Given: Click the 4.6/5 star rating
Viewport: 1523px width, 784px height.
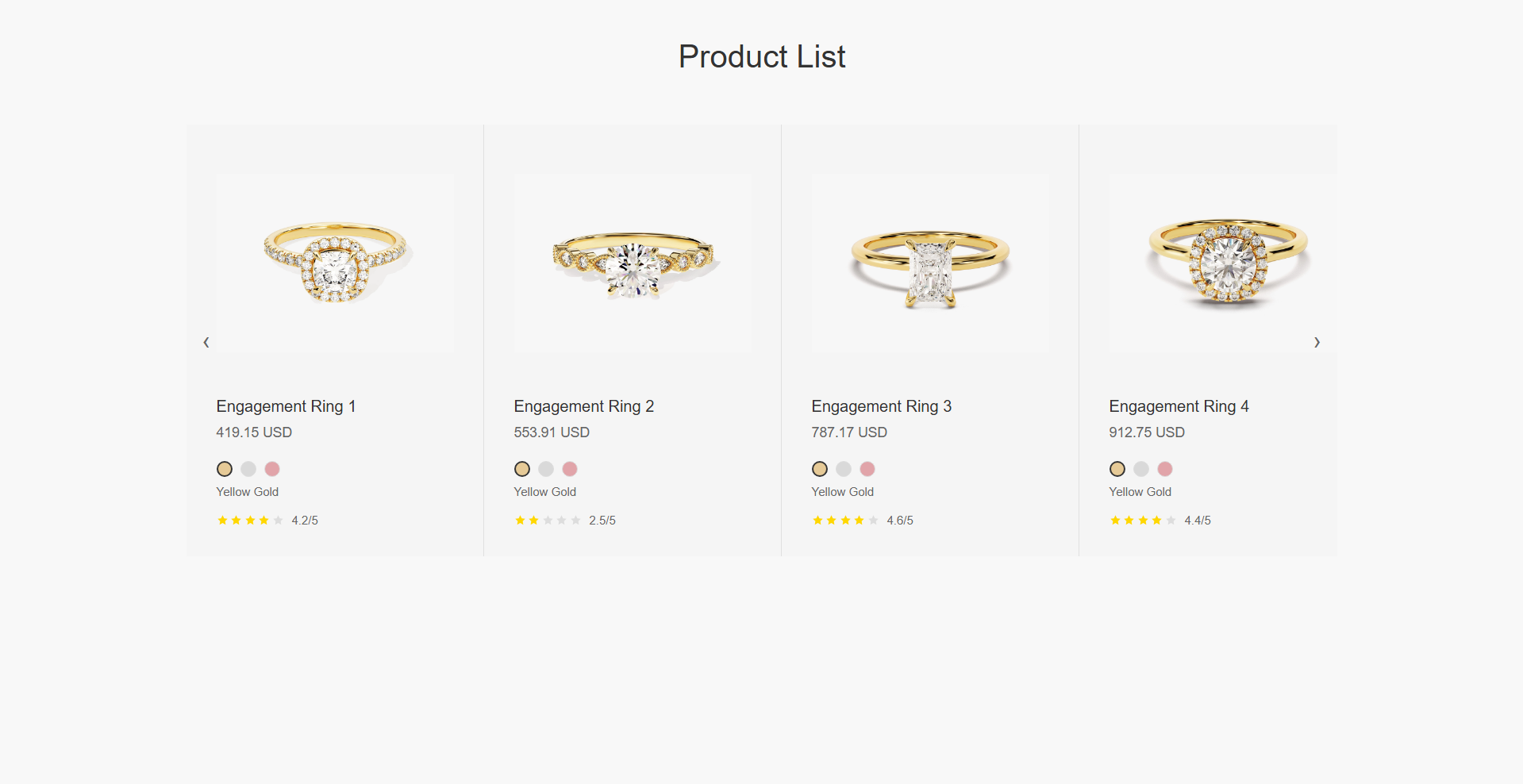Looking at the screenshot, I should 845,521.
